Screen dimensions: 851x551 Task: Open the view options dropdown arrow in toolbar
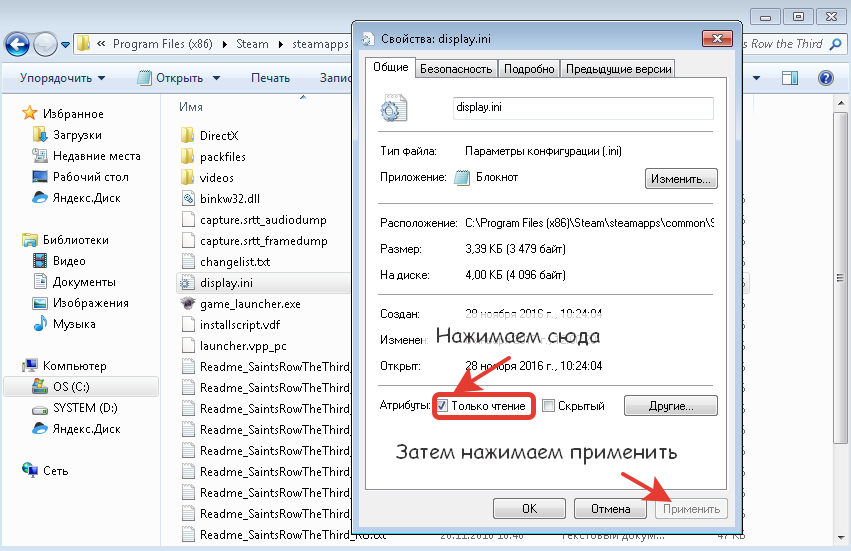[756, 78]
